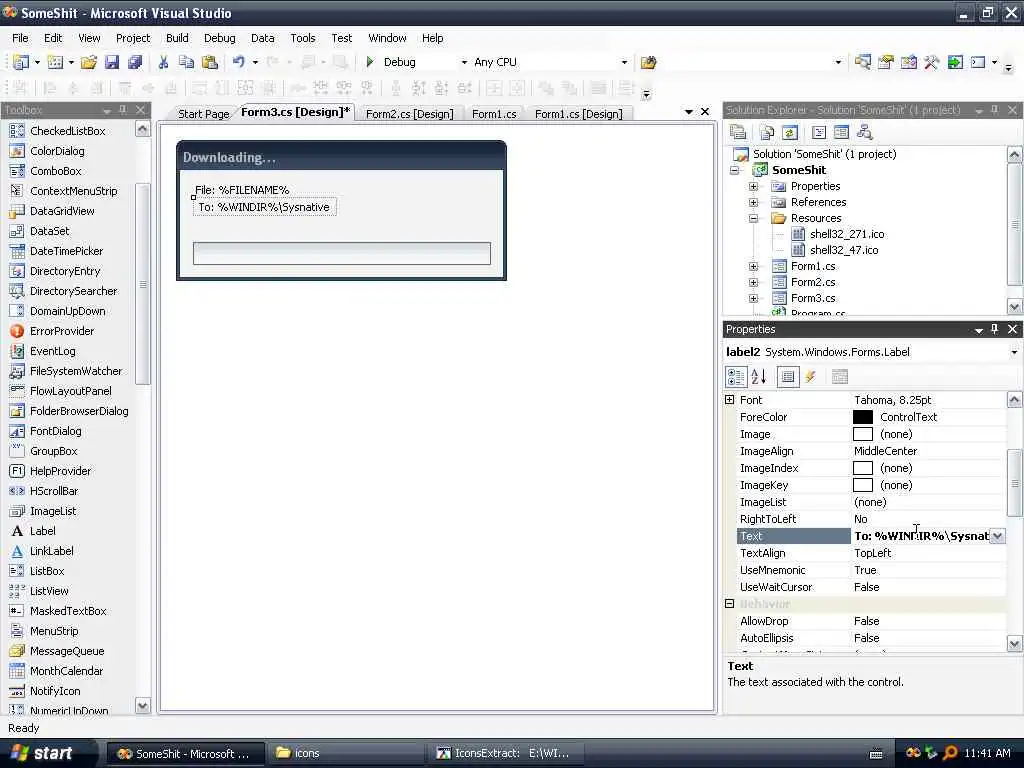Click the Undo arrow icon

coord(238,62)
